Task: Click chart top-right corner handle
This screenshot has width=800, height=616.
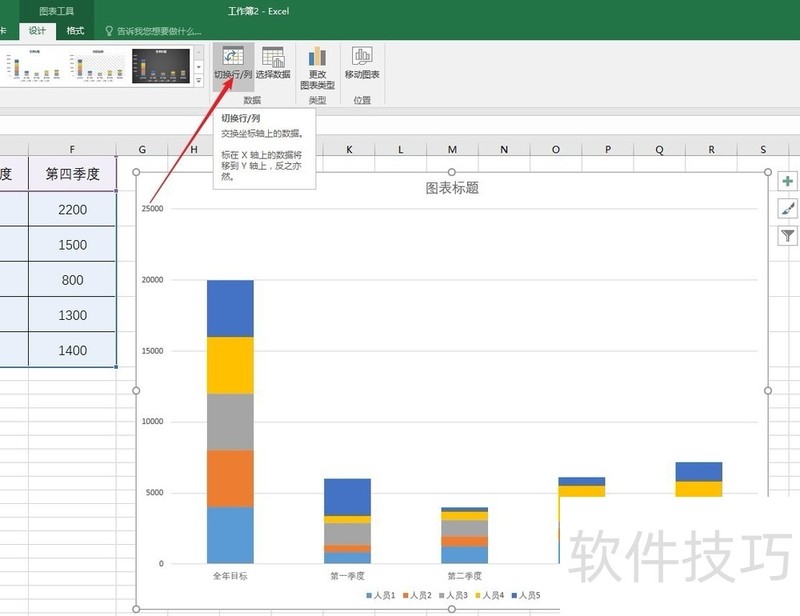Action: tap(768, 172)
